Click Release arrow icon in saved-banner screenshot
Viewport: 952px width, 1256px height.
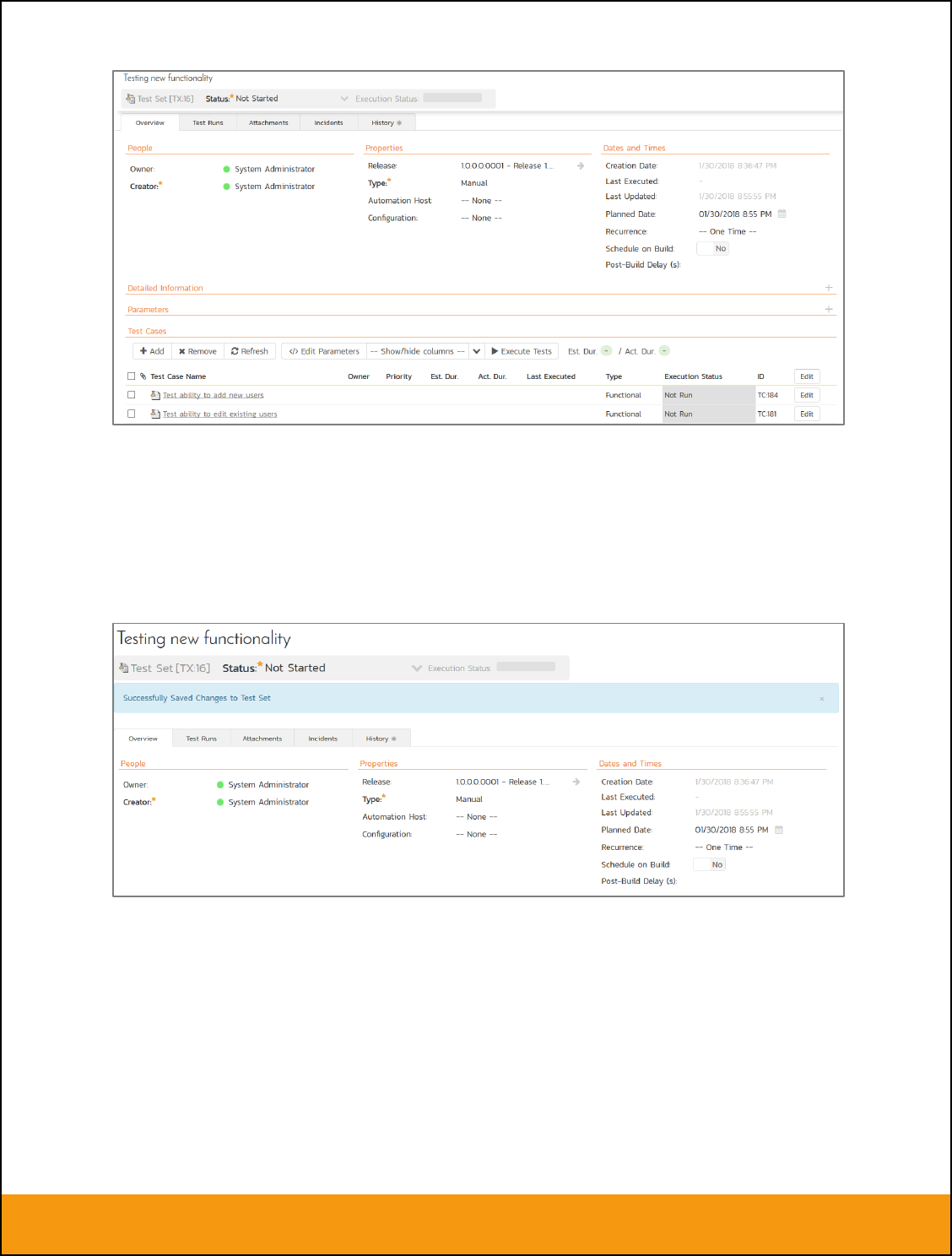click(576, 782)
